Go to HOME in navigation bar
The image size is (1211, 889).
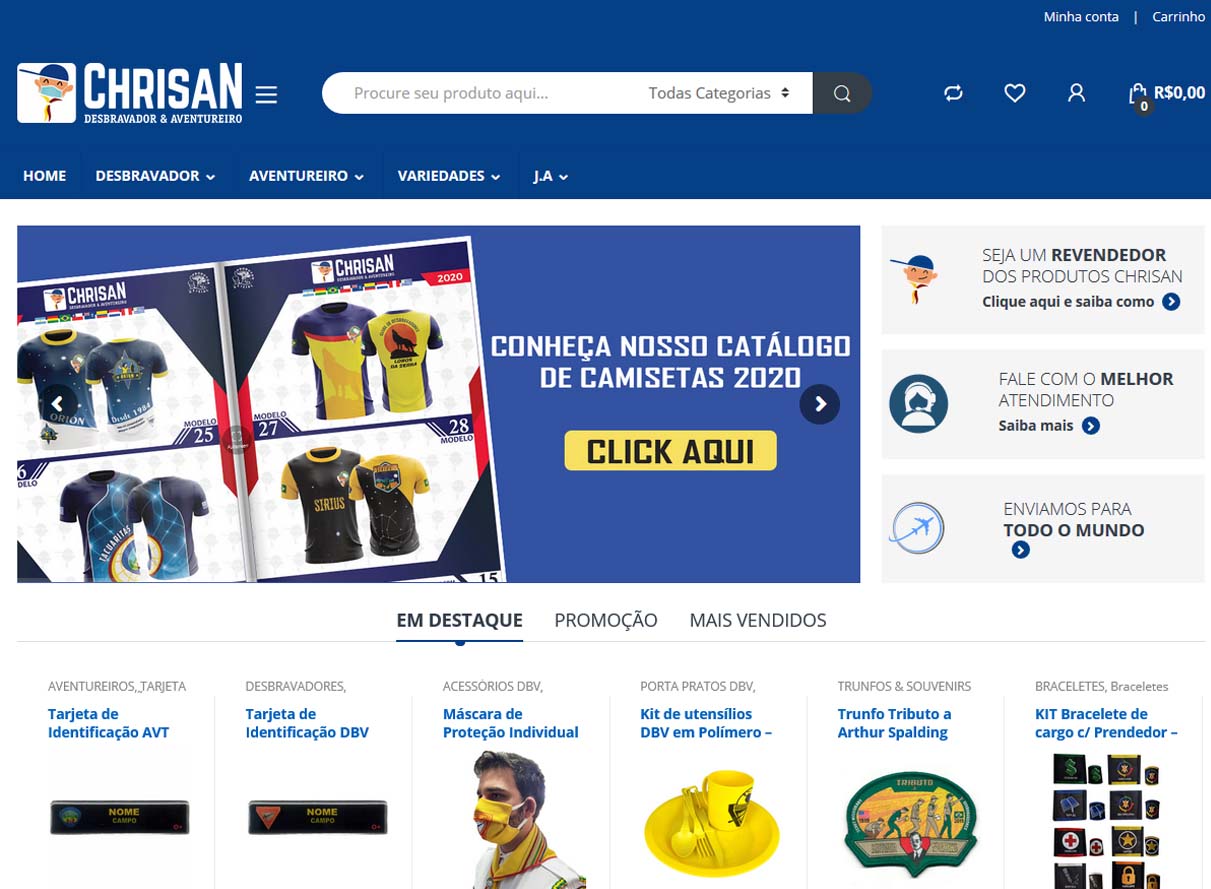tap(44, 176)
